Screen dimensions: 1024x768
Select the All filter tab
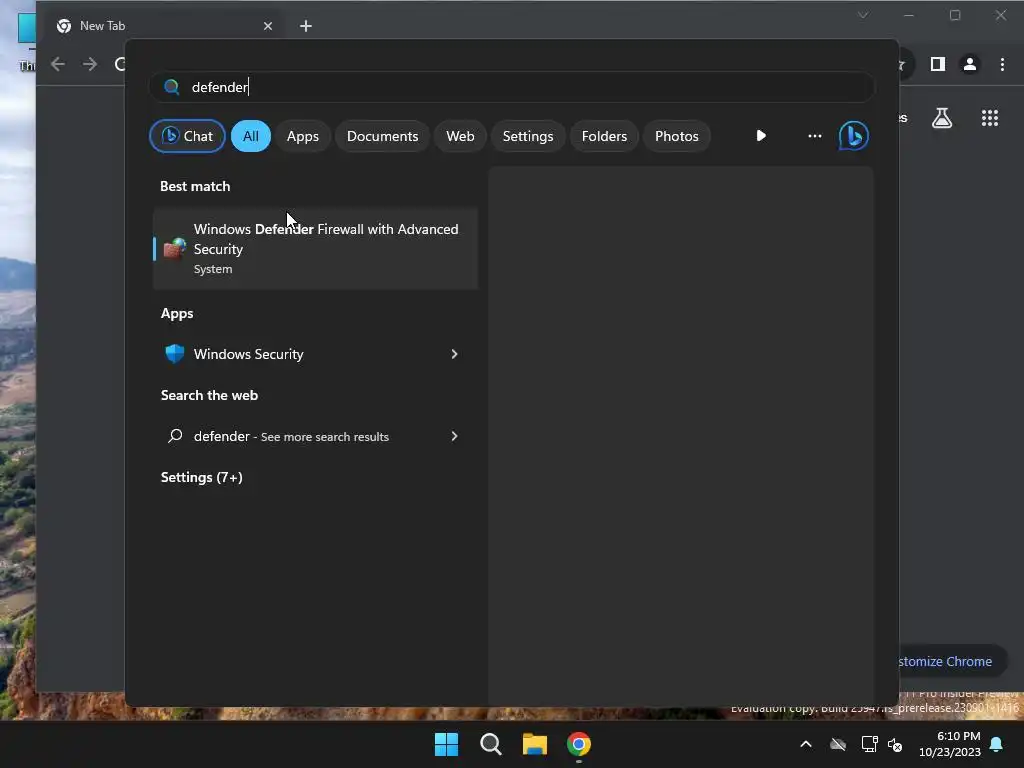click(x=251, y=136)
